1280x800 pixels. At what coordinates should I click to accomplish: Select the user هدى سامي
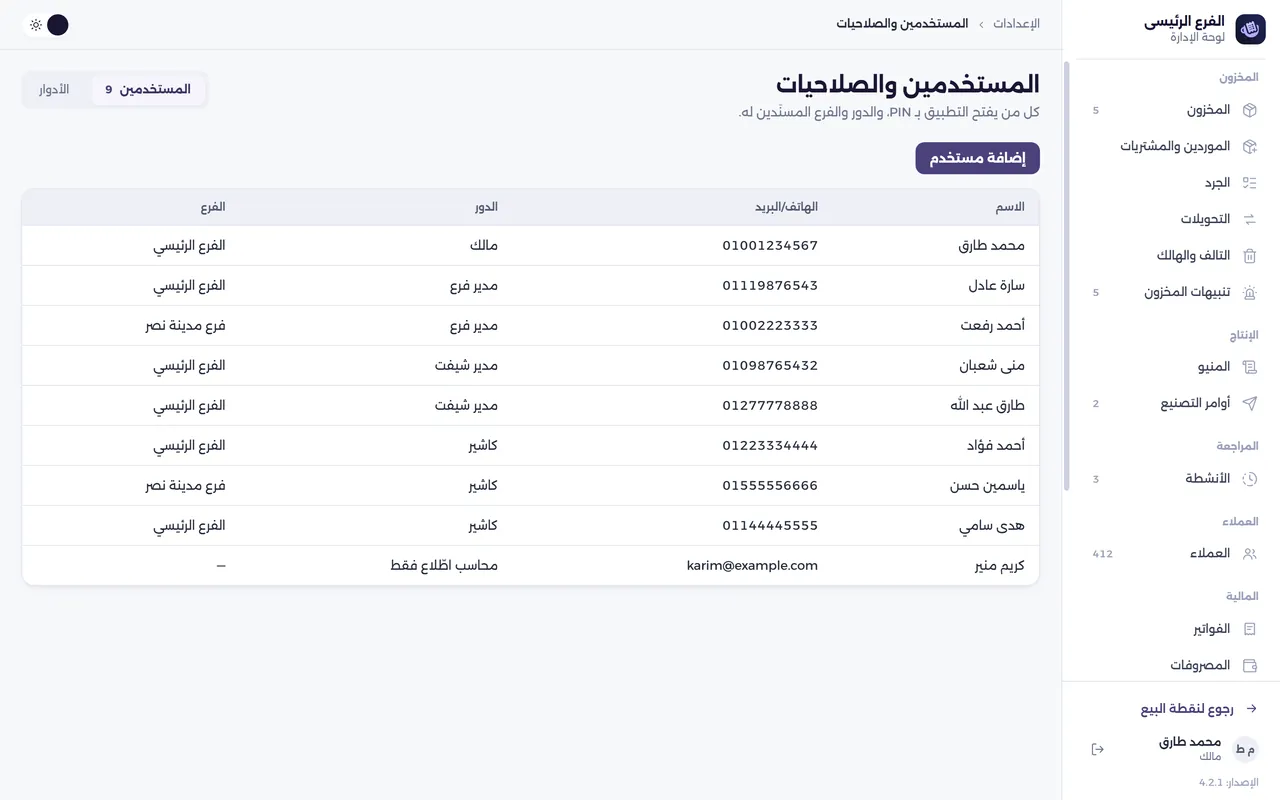coord(531,525)
